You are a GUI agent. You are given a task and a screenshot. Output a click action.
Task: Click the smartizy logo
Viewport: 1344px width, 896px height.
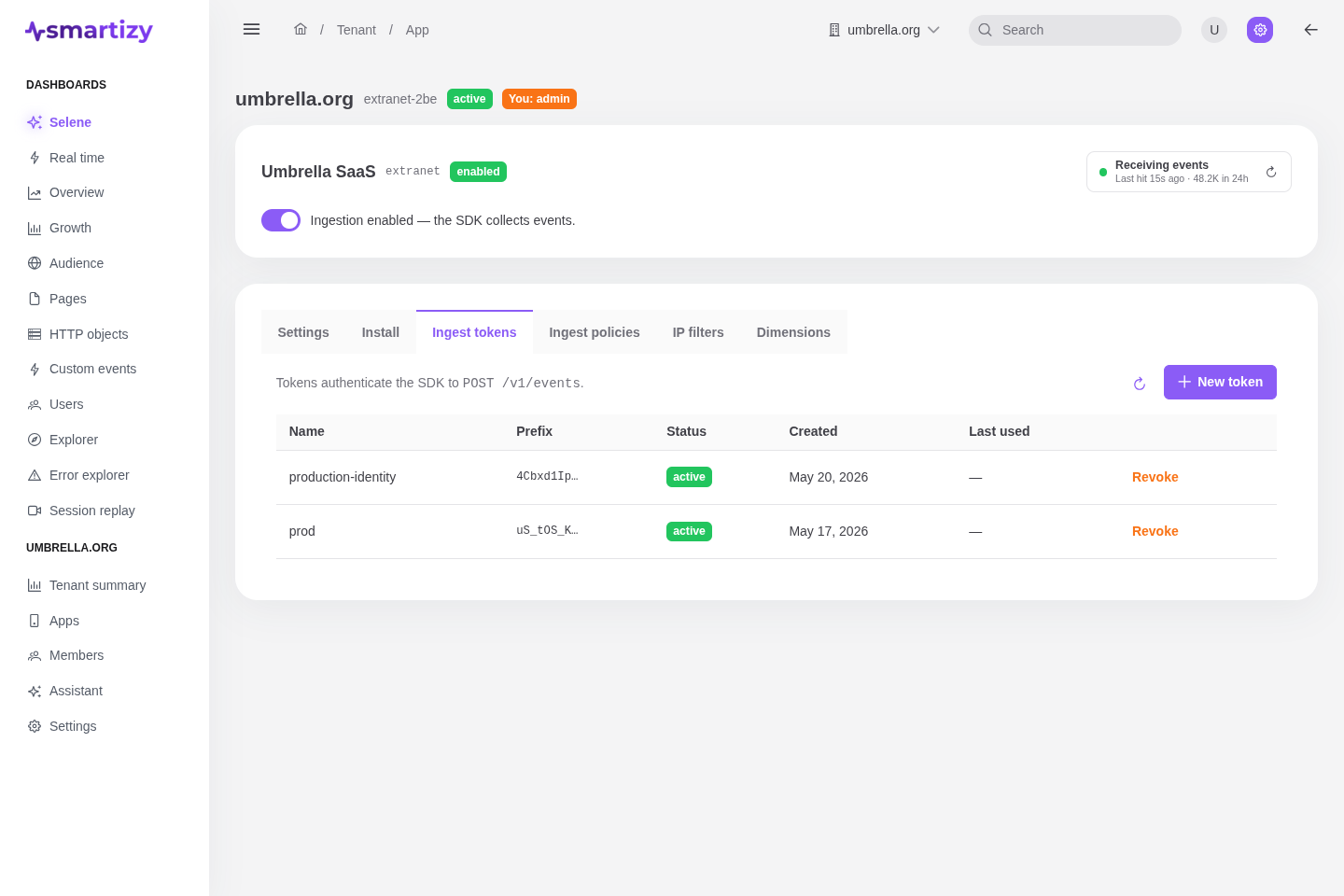click(x=89, y=31)
